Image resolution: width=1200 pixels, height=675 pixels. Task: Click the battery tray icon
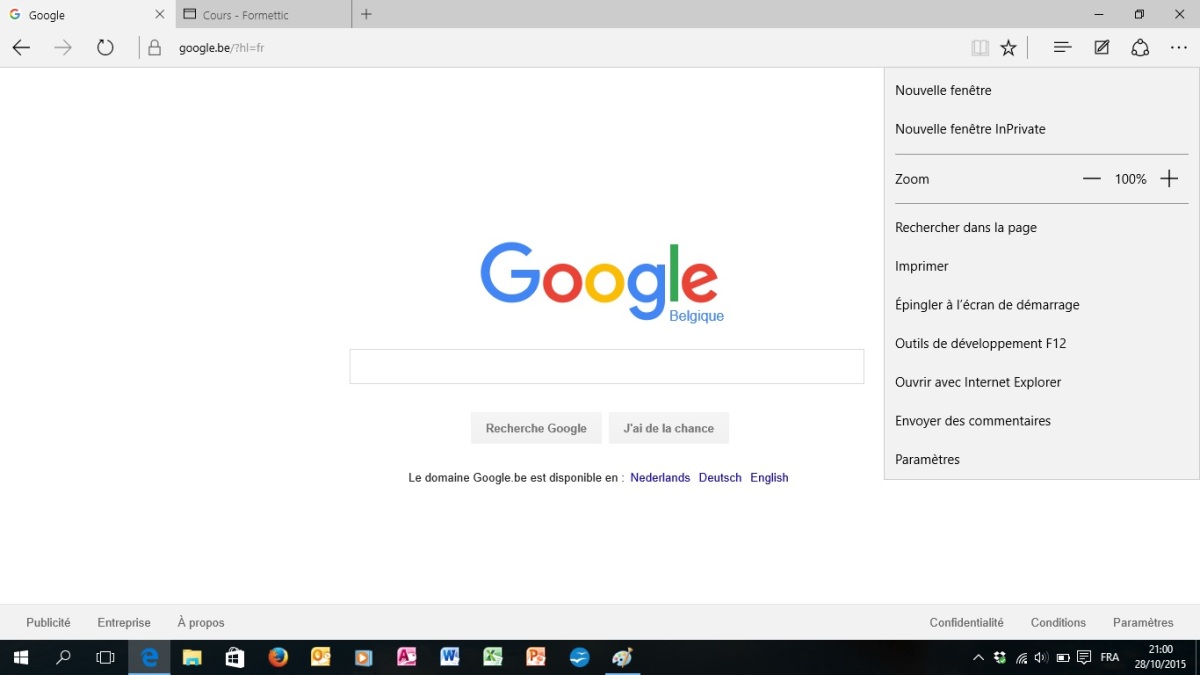1063,657
